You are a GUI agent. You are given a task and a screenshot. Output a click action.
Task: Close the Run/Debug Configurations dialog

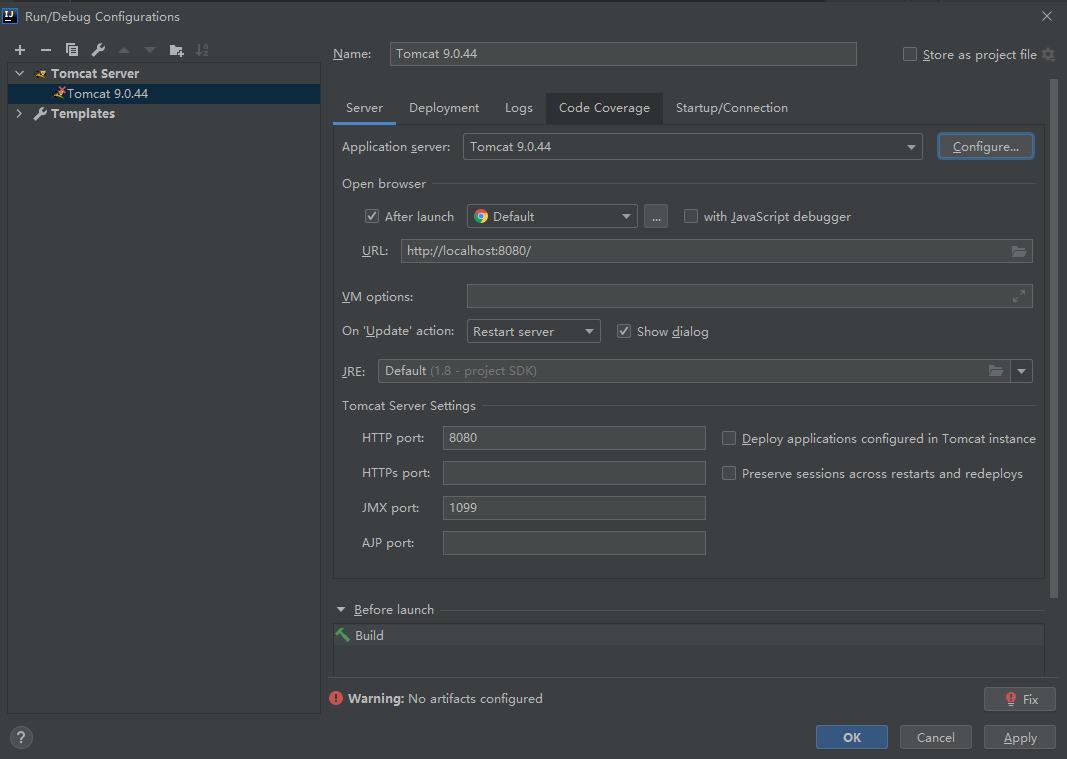[x=1047, y=16]
